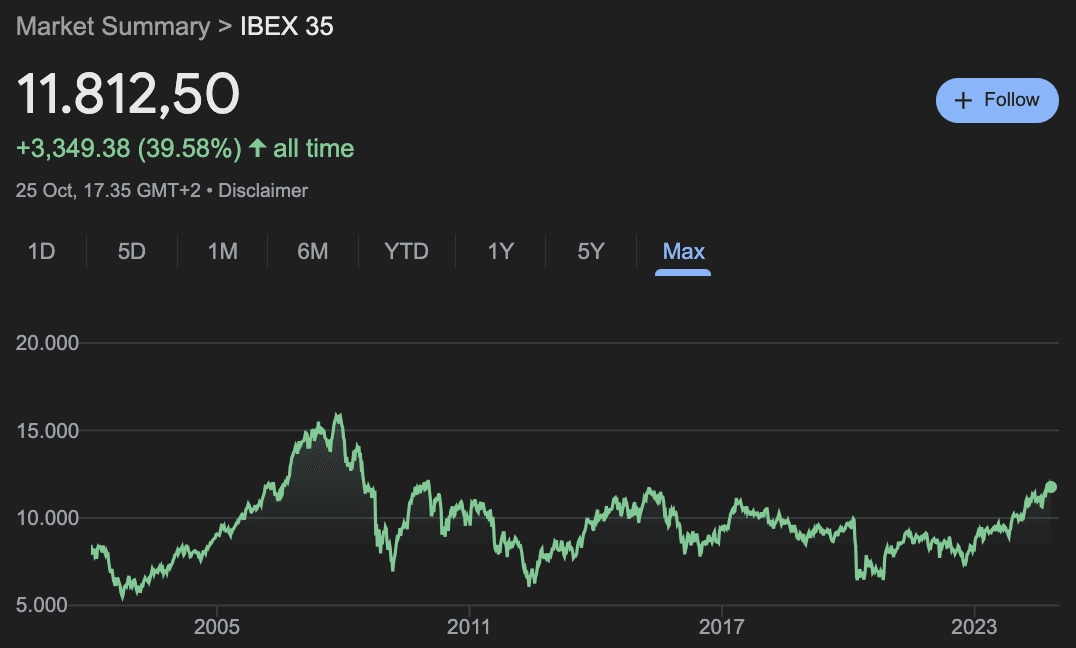Screen dimensions: 1076x648
Task: Open the IBEX 35 index page
Action: [287, 26]
